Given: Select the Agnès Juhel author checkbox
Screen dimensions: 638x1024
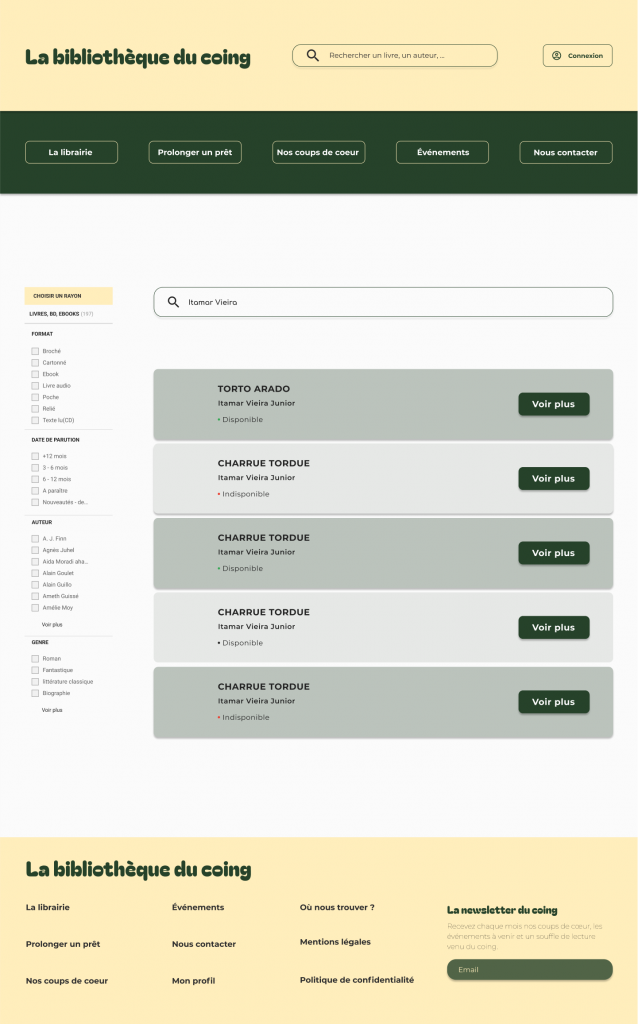Looking at the screenshot, I should tap(35, 550).
